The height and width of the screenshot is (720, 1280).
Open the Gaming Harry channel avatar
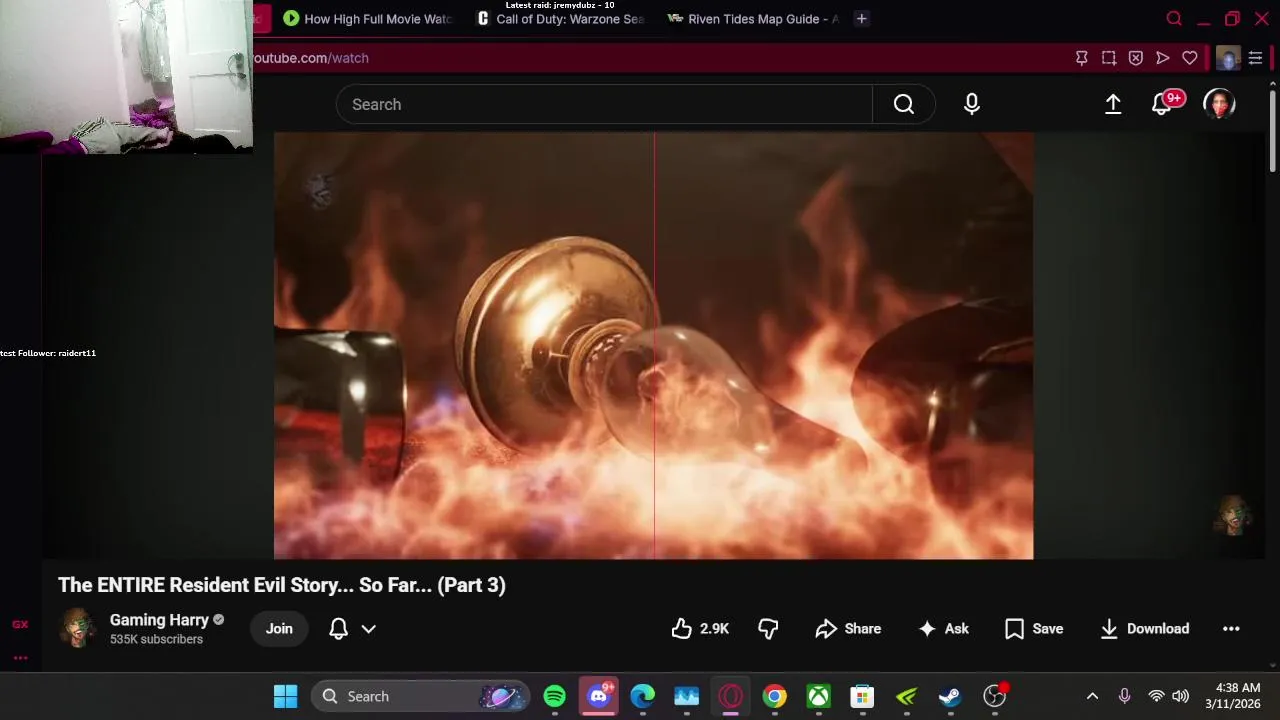77,628
